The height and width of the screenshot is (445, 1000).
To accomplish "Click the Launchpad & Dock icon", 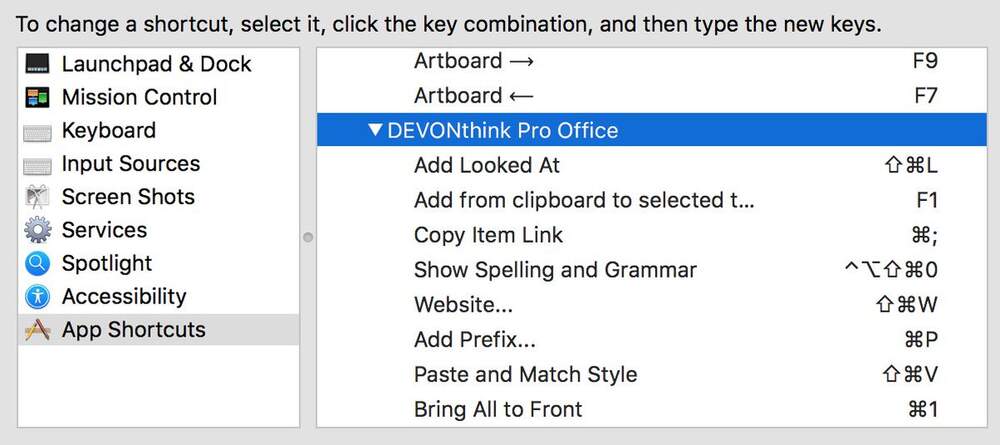I will pyautogui.click(x=37, y=64).
